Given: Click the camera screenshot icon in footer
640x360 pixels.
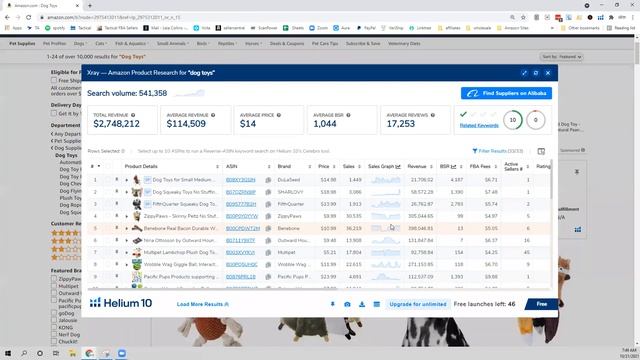Looking at the screenshot, I should [347, 304].
